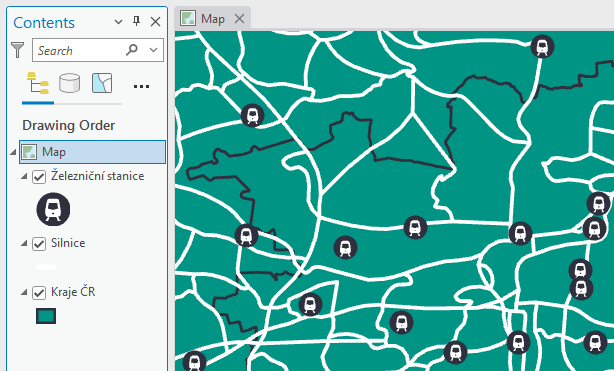Open the three-dots more options button
This screenshot has width=614, height=371.
(x=141, y=86)
